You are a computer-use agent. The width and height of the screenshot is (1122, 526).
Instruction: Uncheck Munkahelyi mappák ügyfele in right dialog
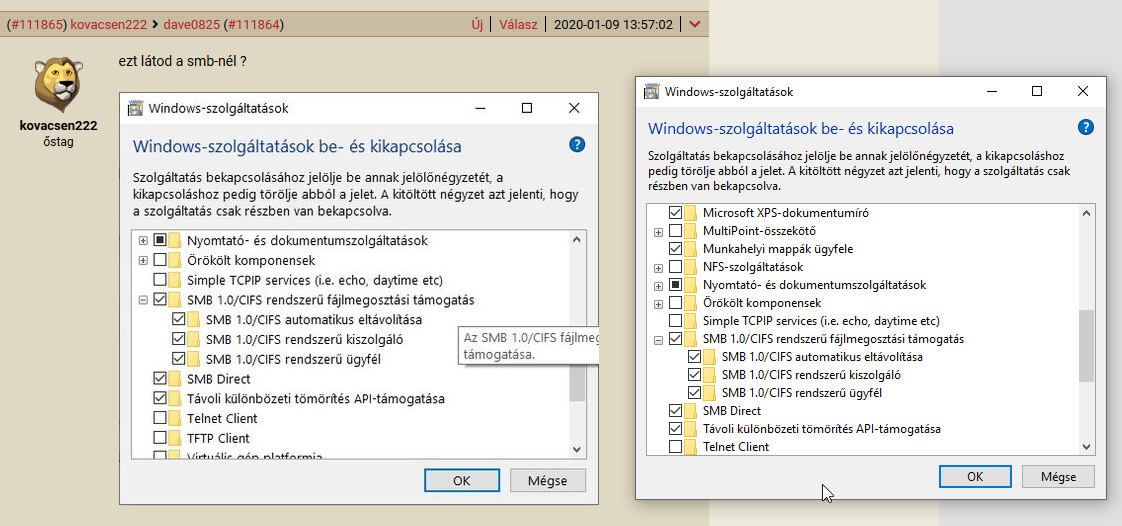(x=675, y=249)
